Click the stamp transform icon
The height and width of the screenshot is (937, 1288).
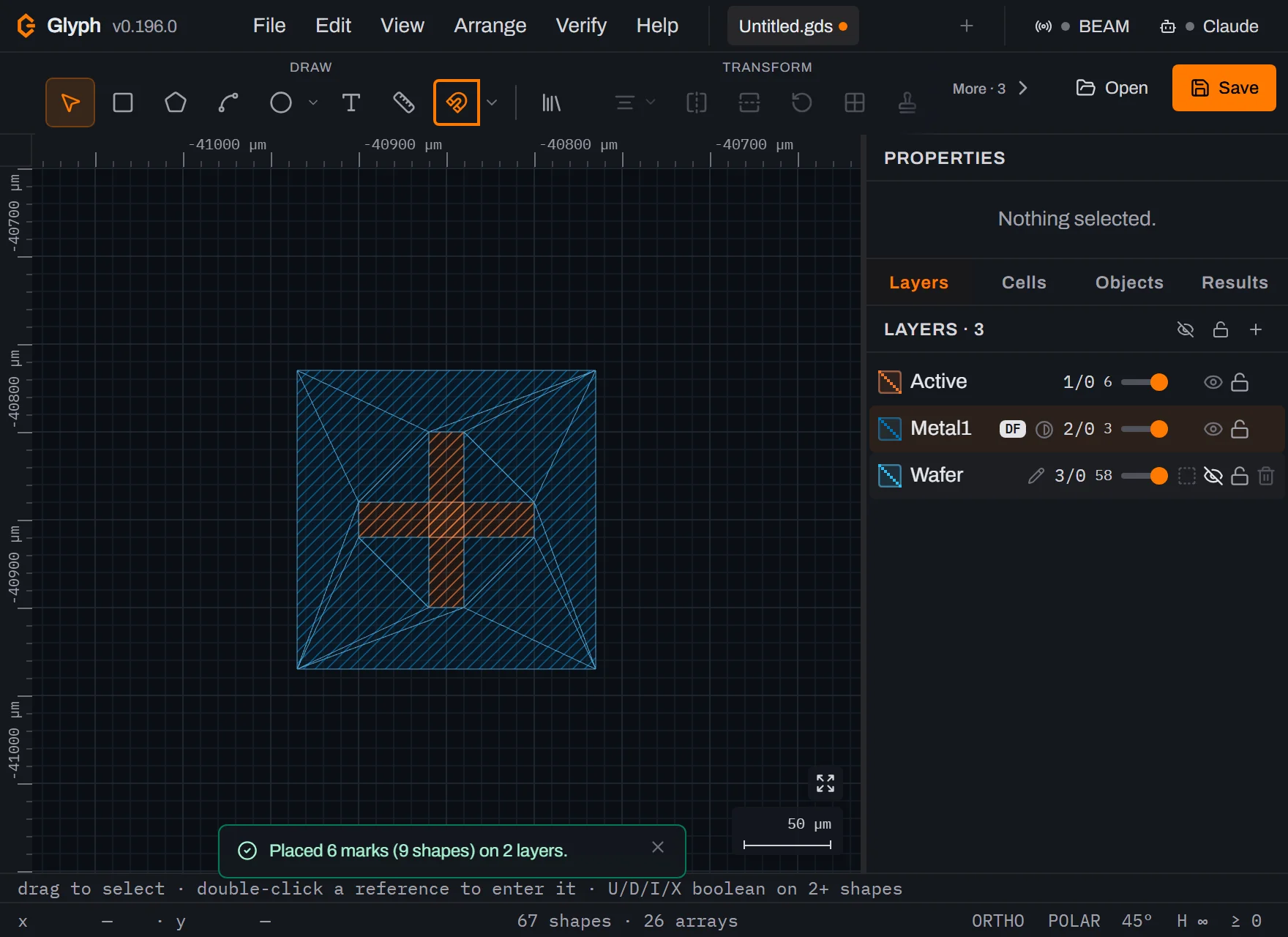point(907,102)
